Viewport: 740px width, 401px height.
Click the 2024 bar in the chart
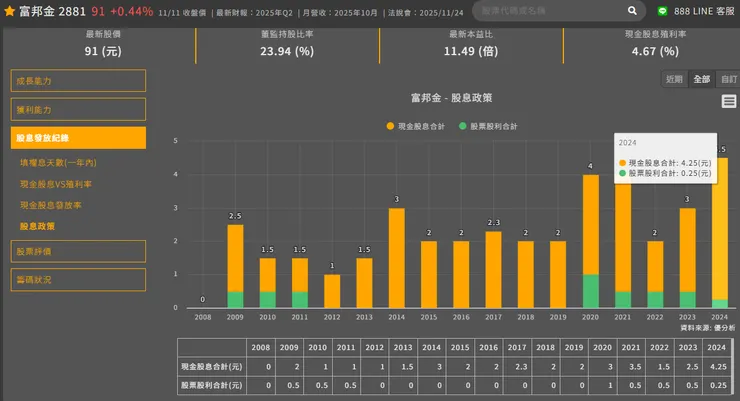tap(720, 233)
